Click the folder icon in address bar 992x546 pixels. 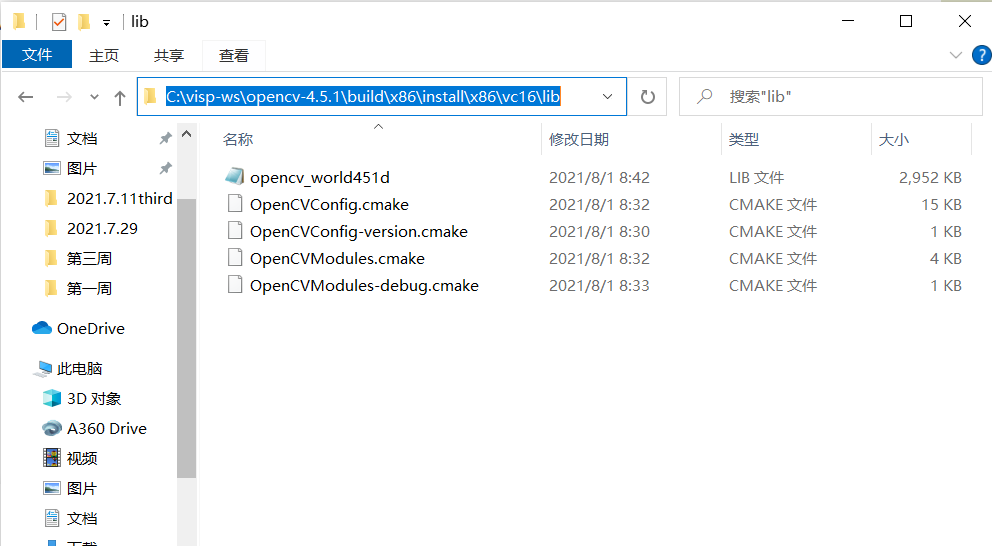pyautogui.click(x=151, y=96)
